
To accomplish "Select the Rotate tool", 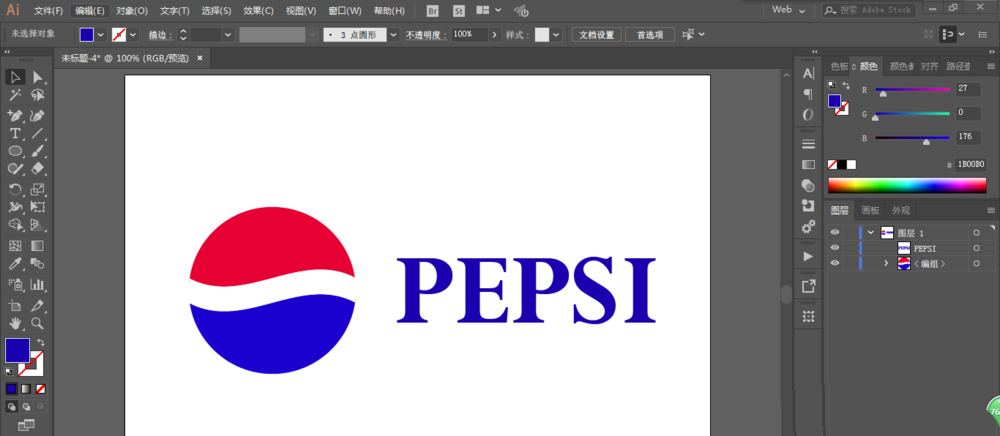I will point(15,189).
